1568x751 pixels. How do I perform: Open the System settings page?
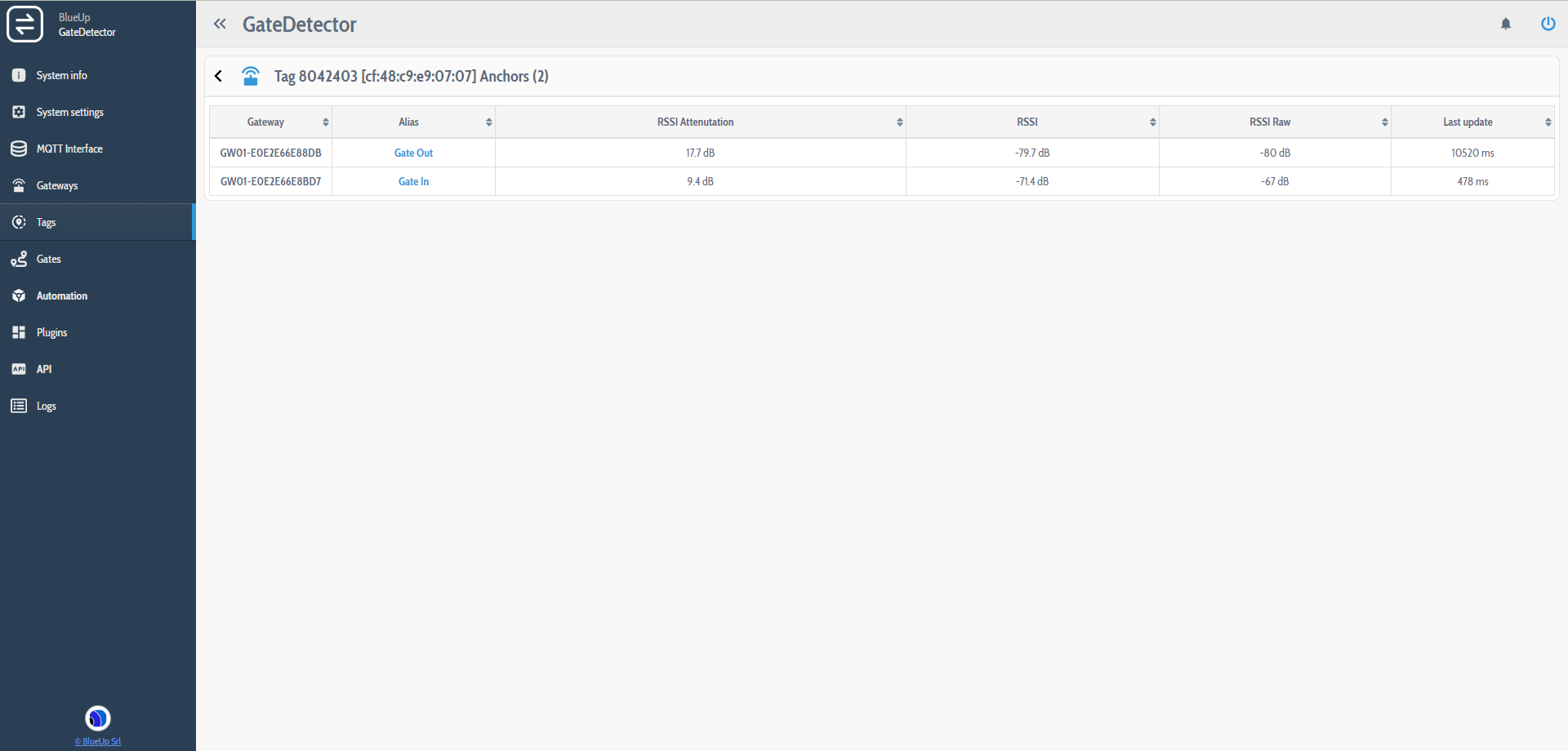click(69, 112)
